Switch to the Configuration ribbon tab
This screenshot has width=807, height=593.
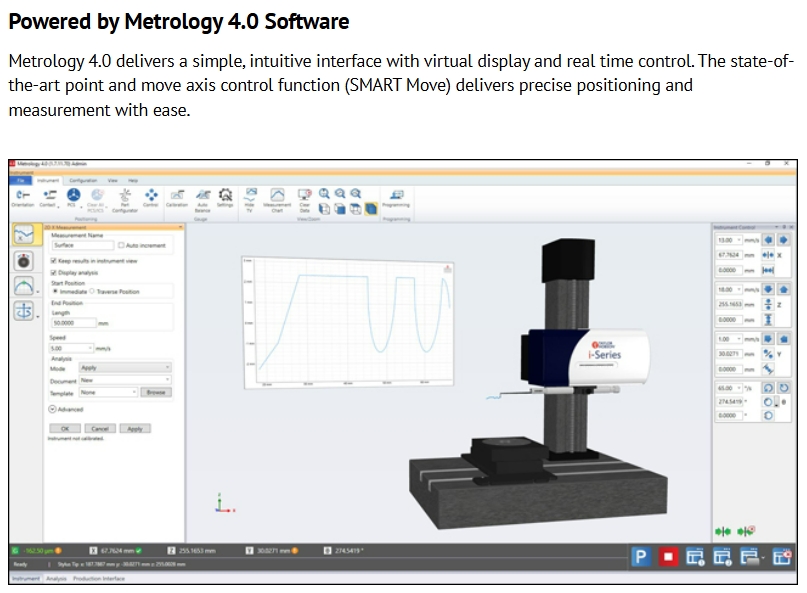83,181
